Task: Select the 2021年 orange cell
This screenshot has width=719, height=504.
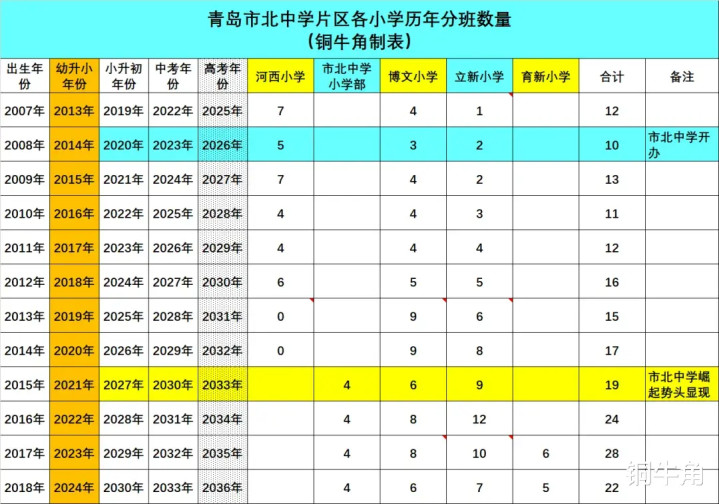Action: tap(74, 384)
